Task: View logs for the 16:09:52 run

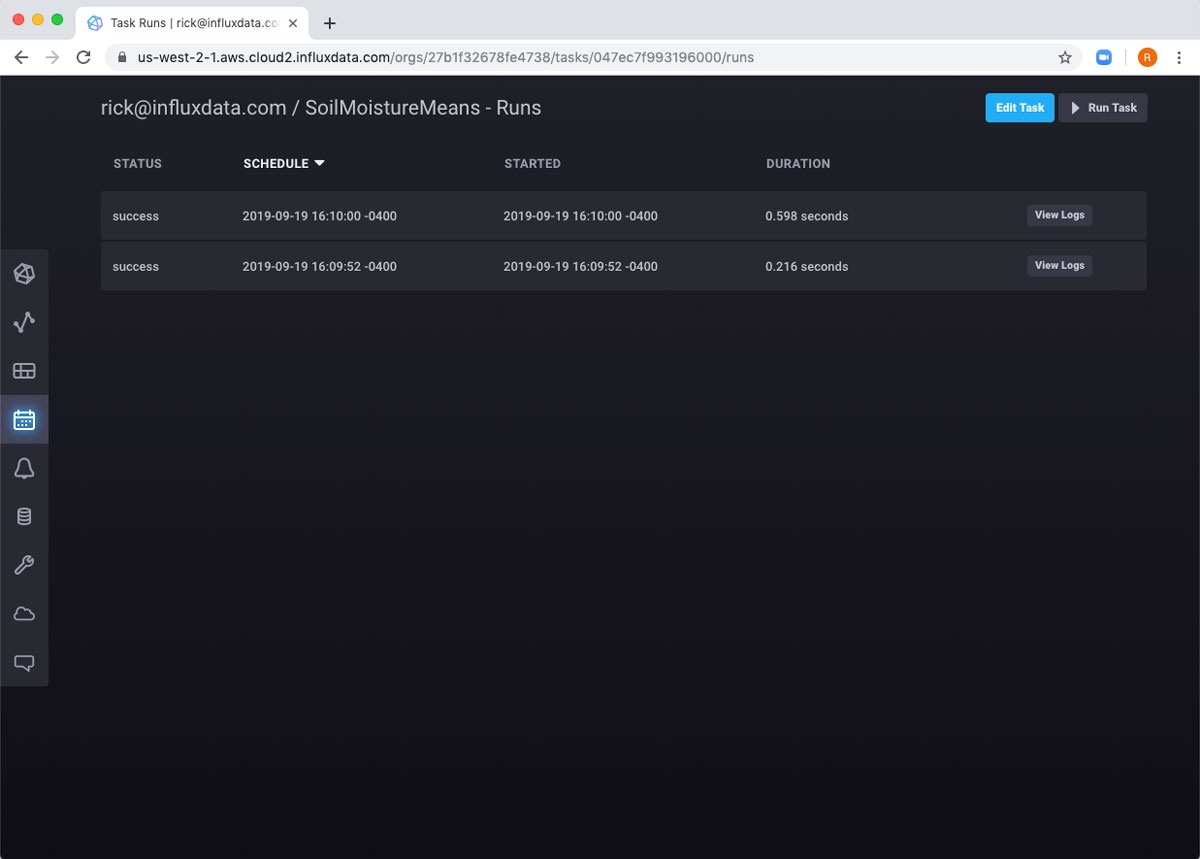Action: 1059,266
